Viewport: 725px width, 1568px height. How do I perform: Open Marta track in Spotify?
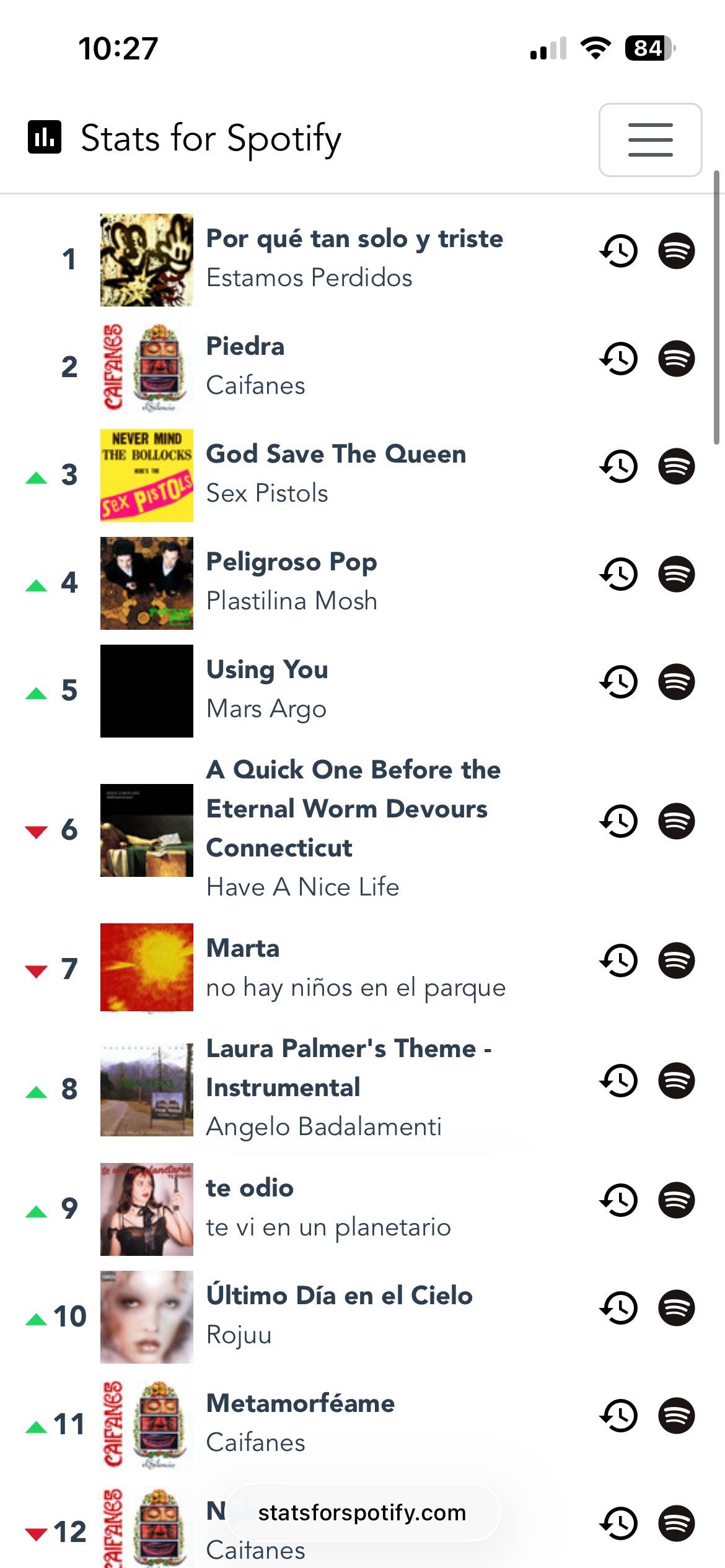(676, 960)
